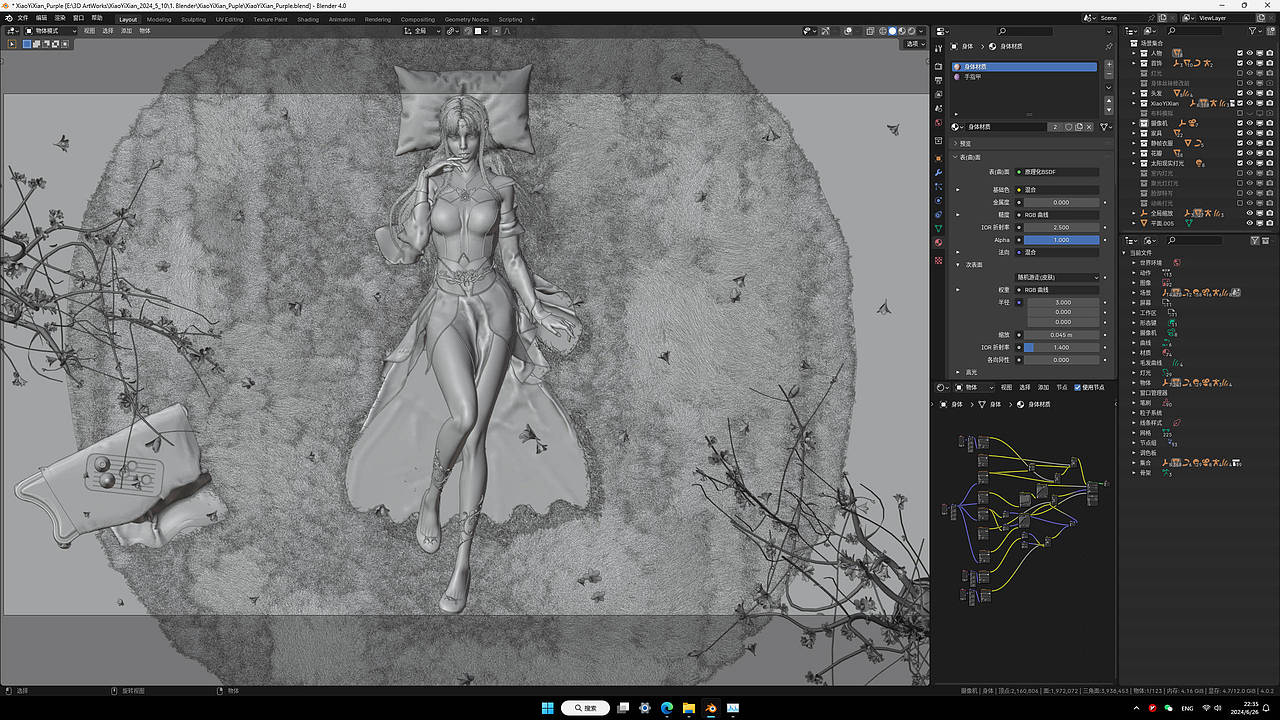Click the 原理化BSDF surface shader button
This screenshot has height=720, width=1280.
[x=1058, y=172]
